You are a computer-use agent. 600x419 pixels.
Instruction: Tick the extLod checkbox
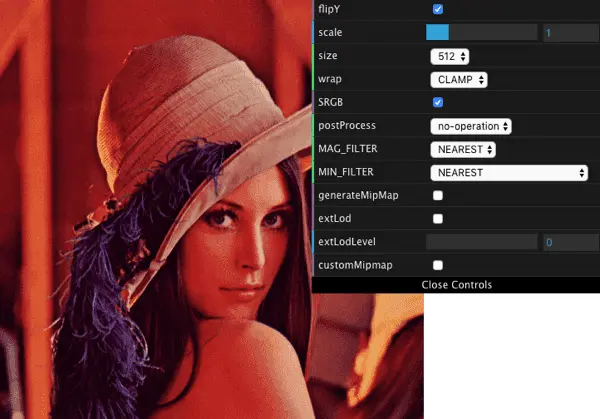438,219
